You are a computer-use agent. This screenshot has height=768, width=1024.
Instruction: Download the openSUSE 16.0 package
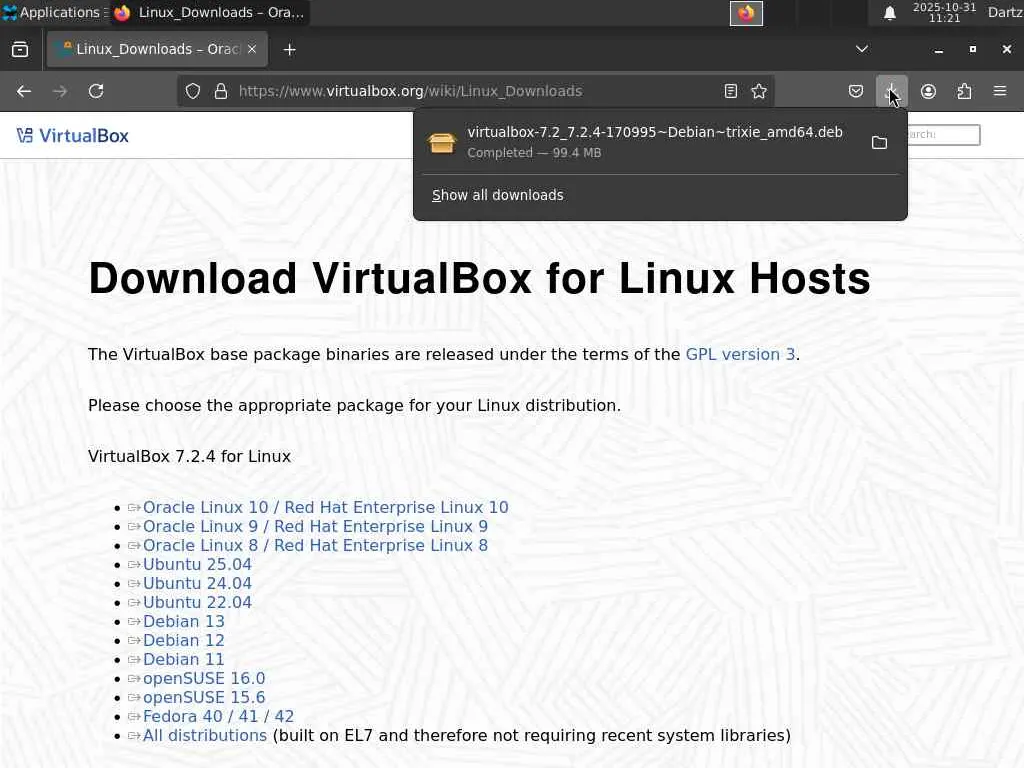204,678
